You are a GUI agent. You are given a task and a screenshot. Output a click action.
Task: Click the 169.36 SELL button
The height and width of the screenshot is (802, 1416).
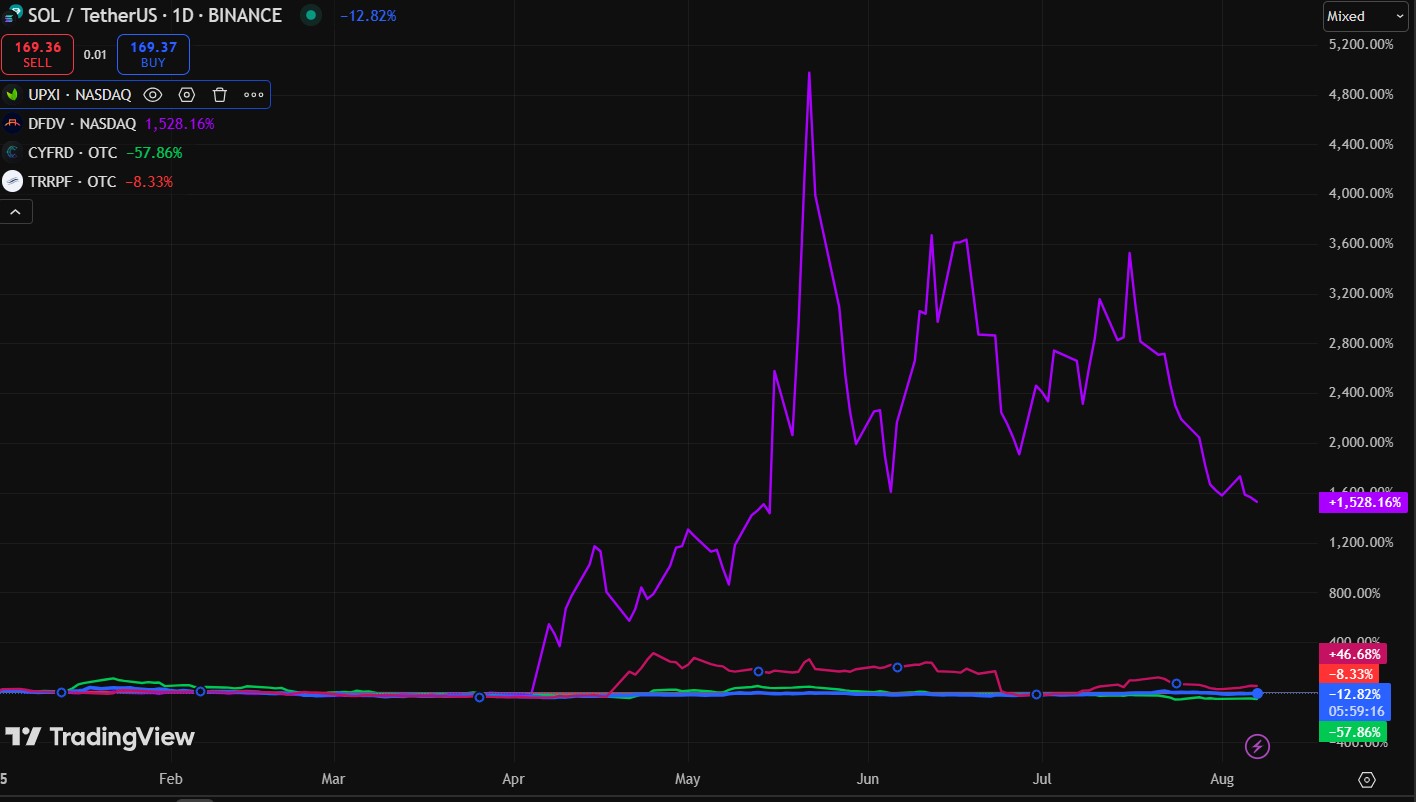tap(37, 54)
